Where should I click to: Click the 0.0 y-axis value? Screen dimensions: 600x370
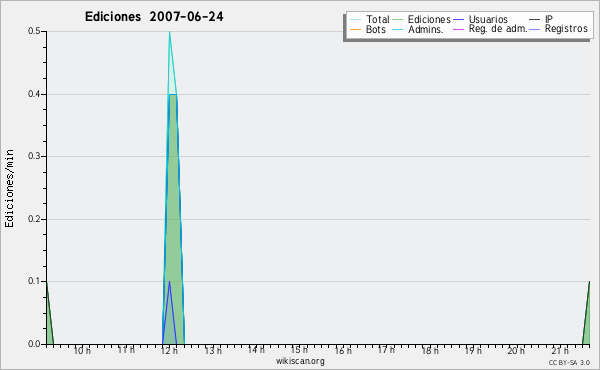click(34, 344)
